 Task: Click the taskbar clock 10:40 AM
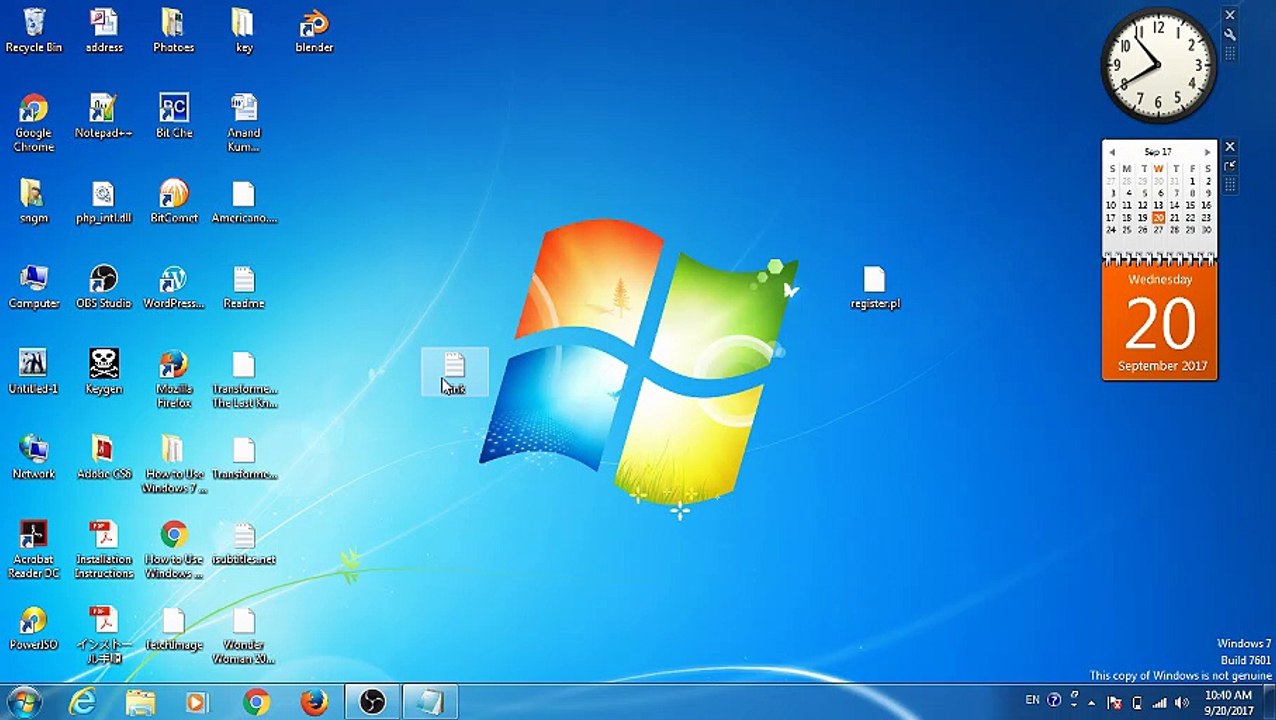pyautogui.click(x=1228, y=703)
